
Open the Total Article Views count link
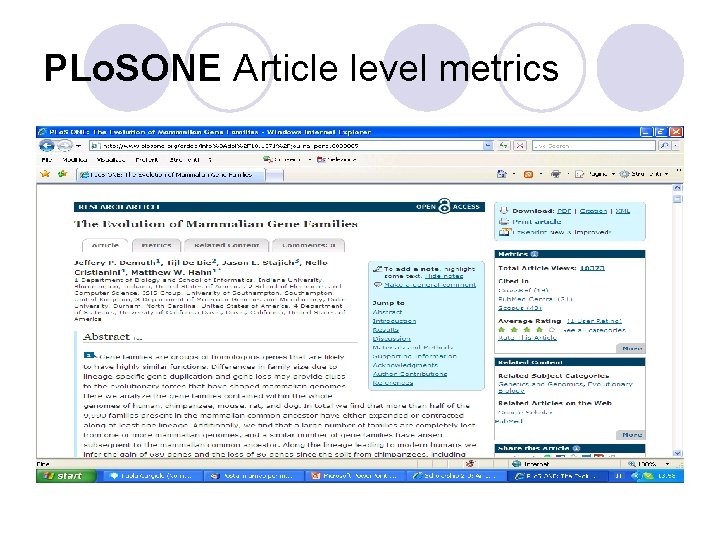(592, 268)
